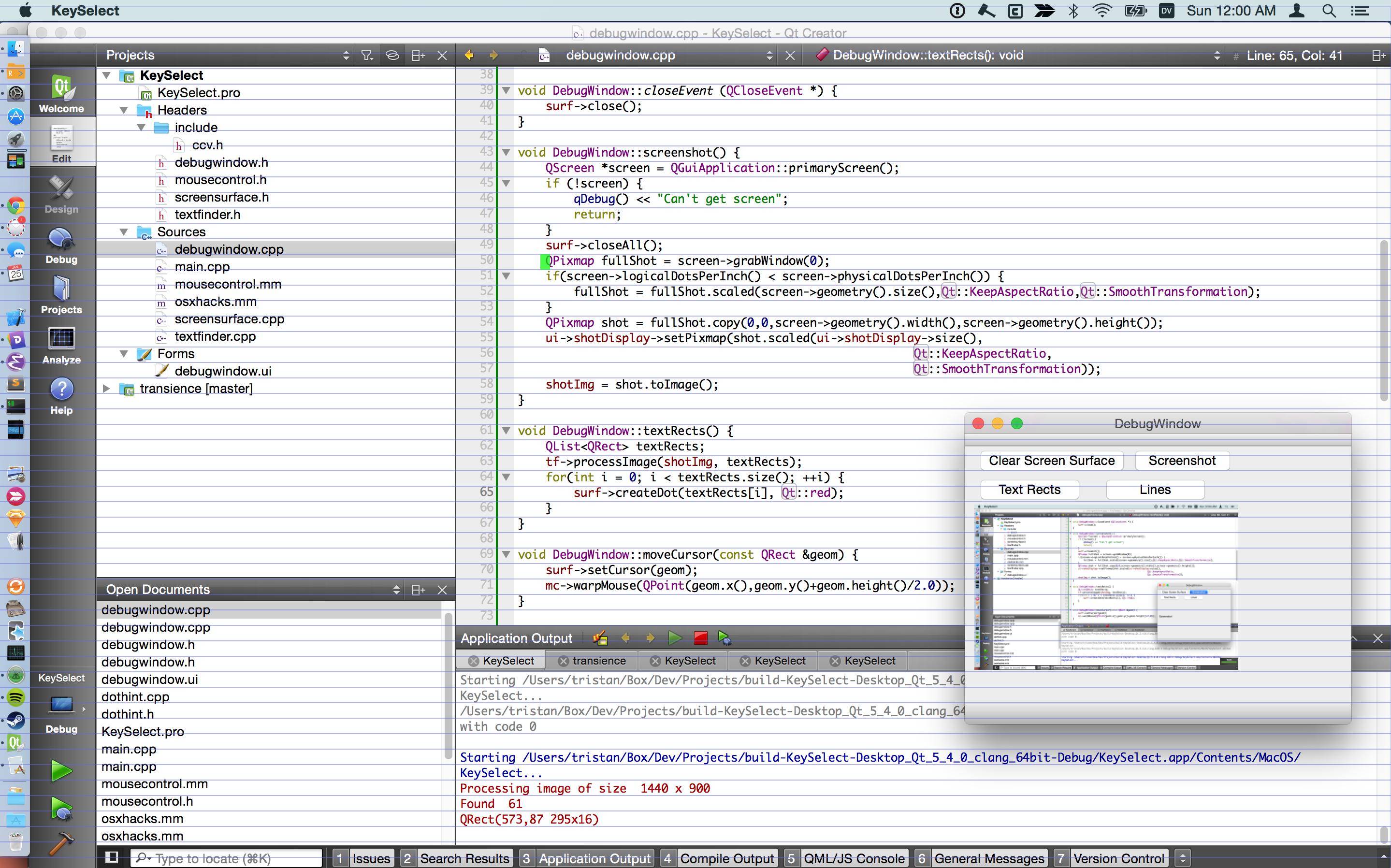Clear the Application Output pane

(x=600, y=638)
